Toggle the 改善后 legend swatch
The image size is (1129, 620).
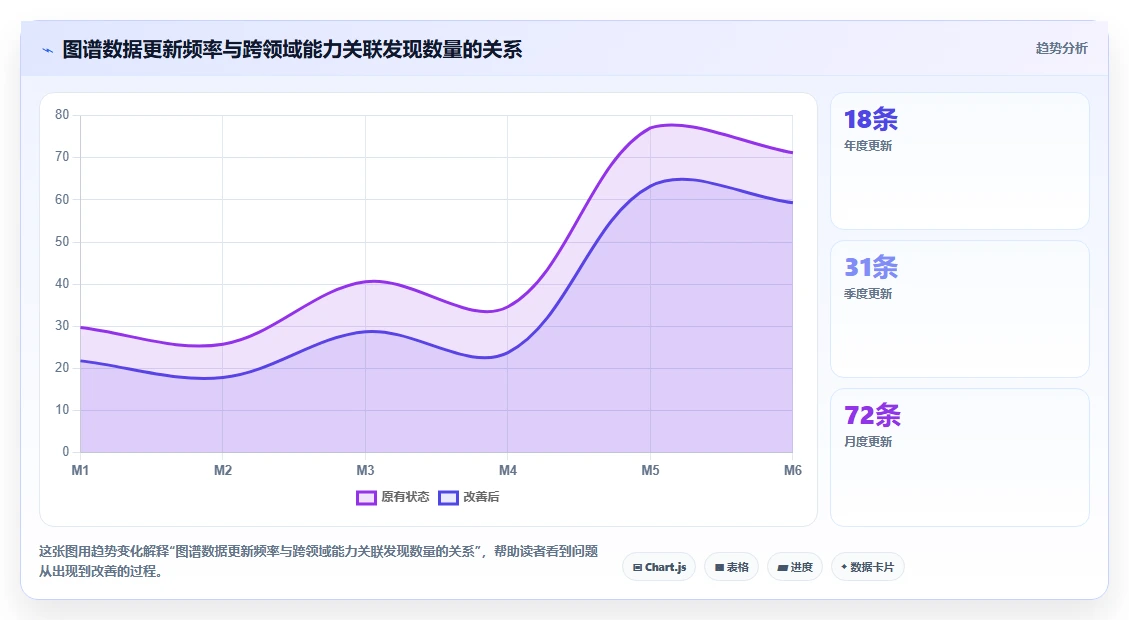tap(449, 498)
